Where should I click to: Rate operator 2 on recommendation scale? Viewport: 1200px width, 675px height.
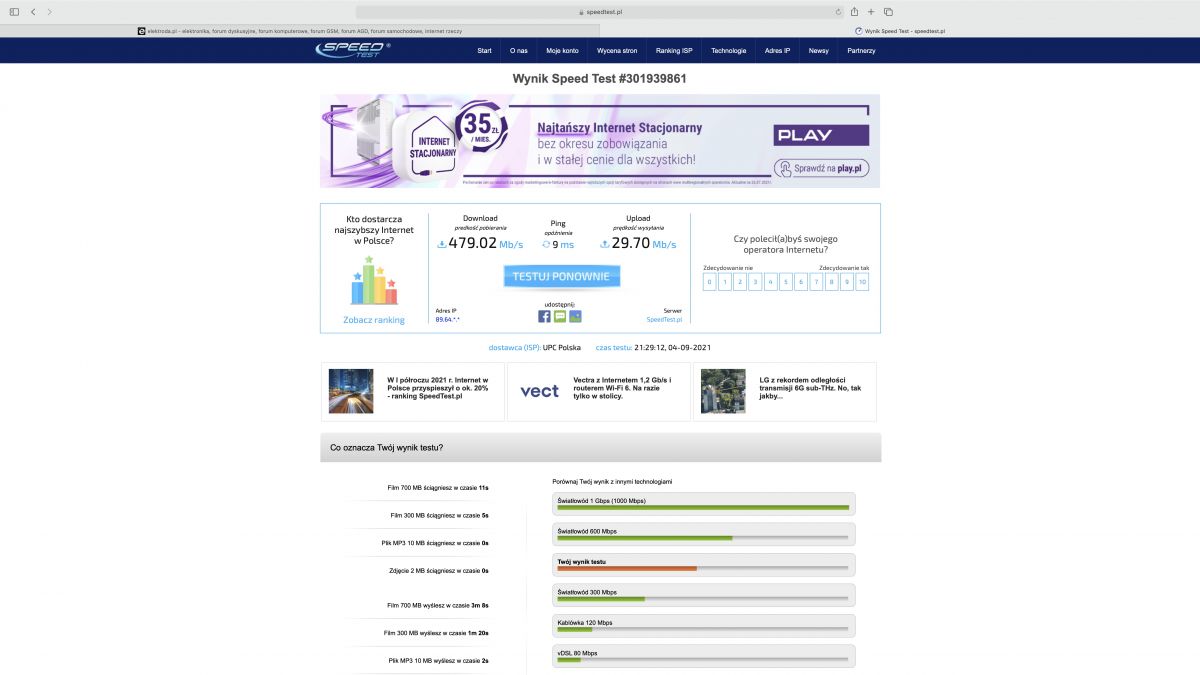(x=740, y=283)
